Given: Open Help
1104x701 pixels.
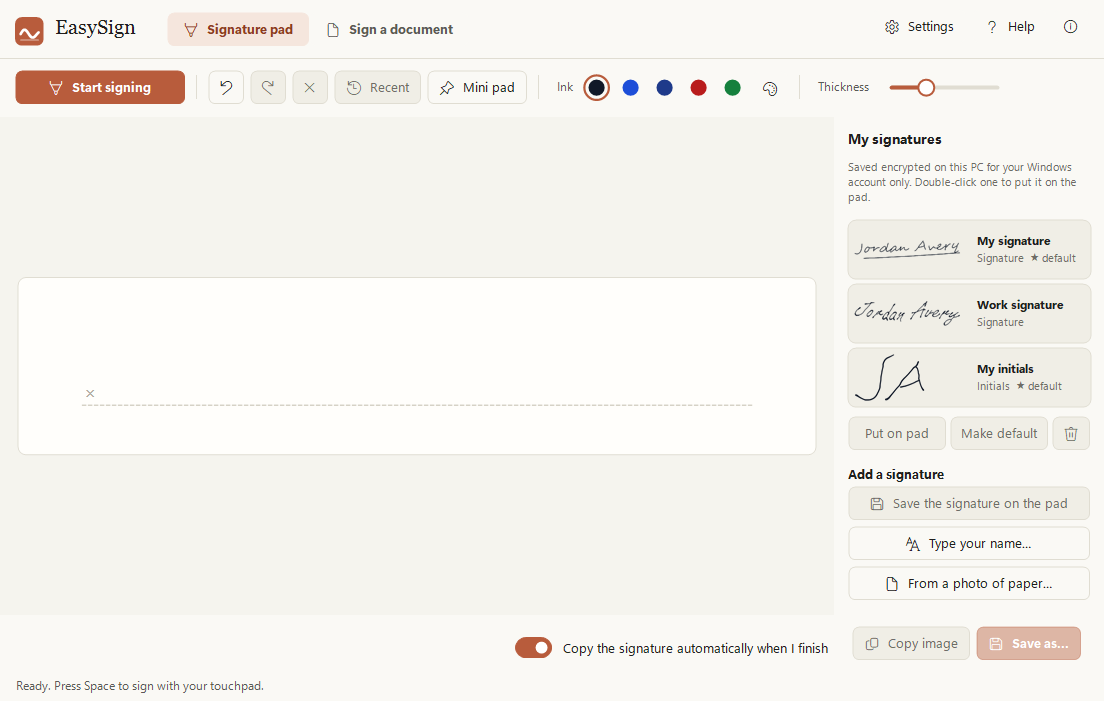Looking at the screenshot, I should tap(1010, 27).
